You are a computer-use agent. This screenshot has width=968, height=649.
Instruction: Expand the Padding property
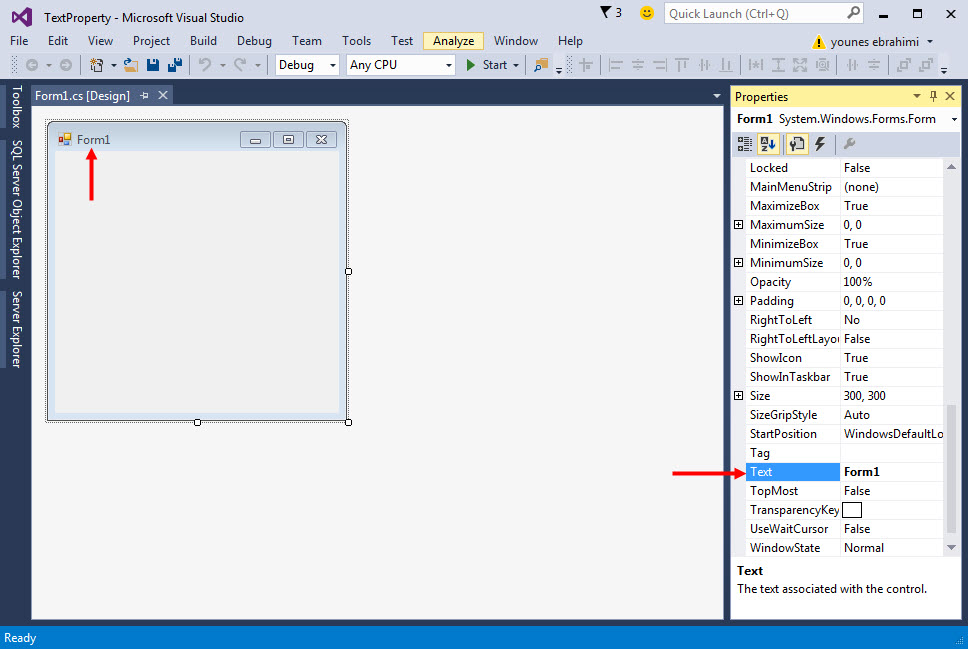[x=739, y=300]
